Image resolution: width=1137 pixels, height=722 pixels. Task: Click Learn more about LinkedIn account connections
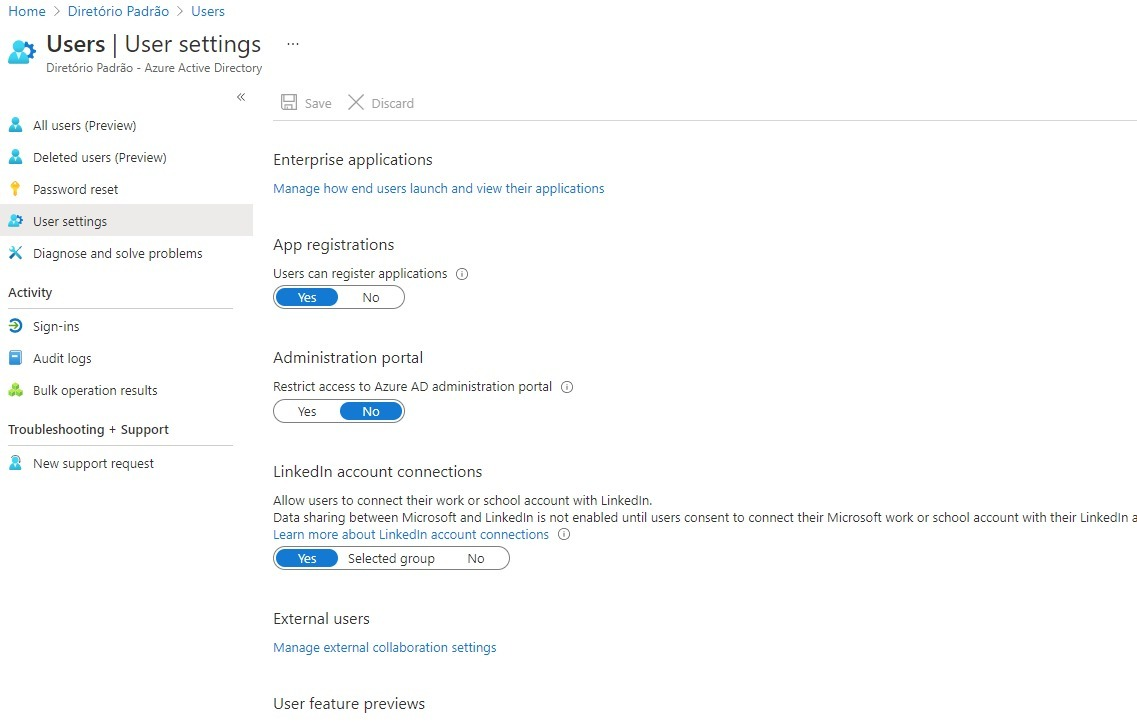411,534
